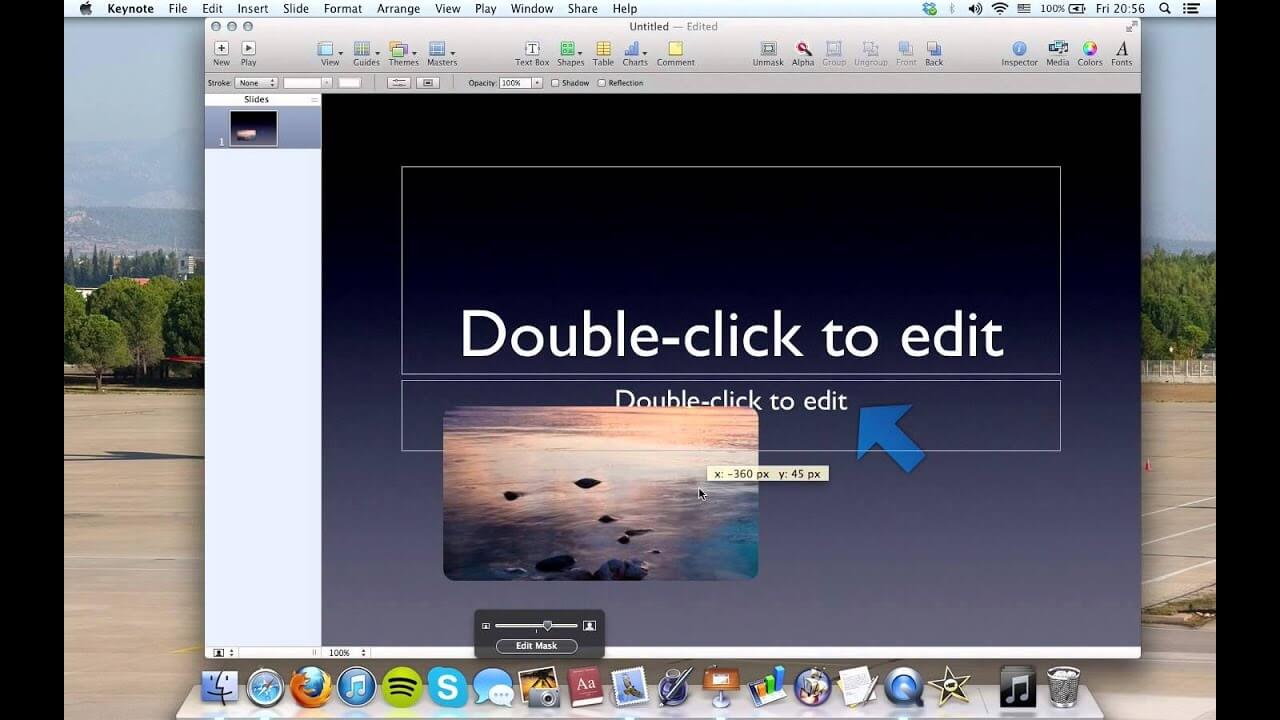The width and height of the screenshot is (1280, 720).
Task: Click the slide navigator view popup at bottom-left
Action: pos(224,653)
